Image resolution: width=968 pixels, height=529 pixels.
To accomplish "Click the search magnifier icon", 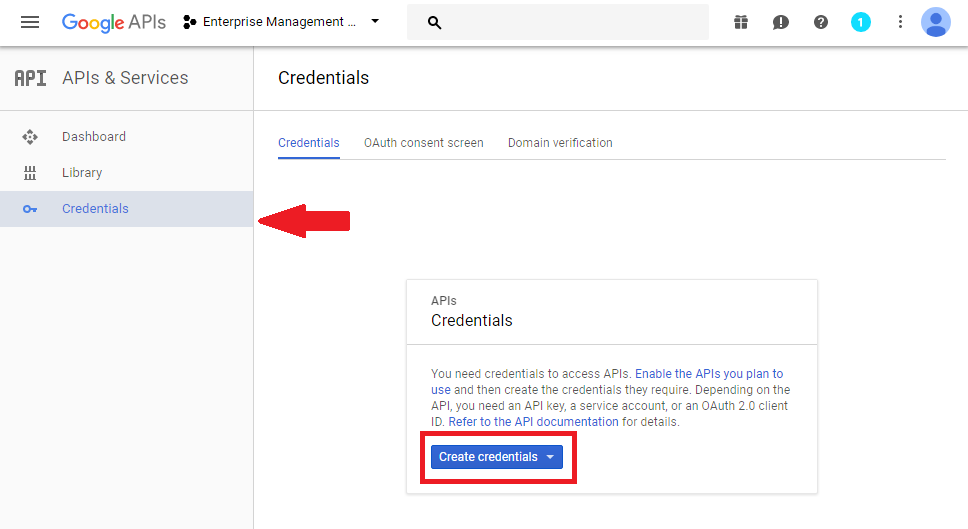I will coord(435,22).
